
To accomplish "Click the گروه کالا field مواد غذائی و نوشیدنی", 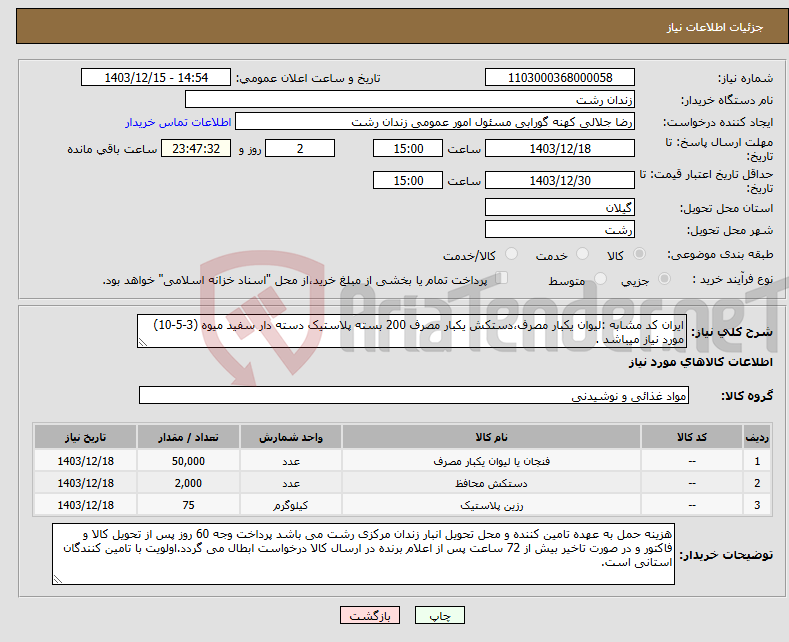I will point(414,395).
